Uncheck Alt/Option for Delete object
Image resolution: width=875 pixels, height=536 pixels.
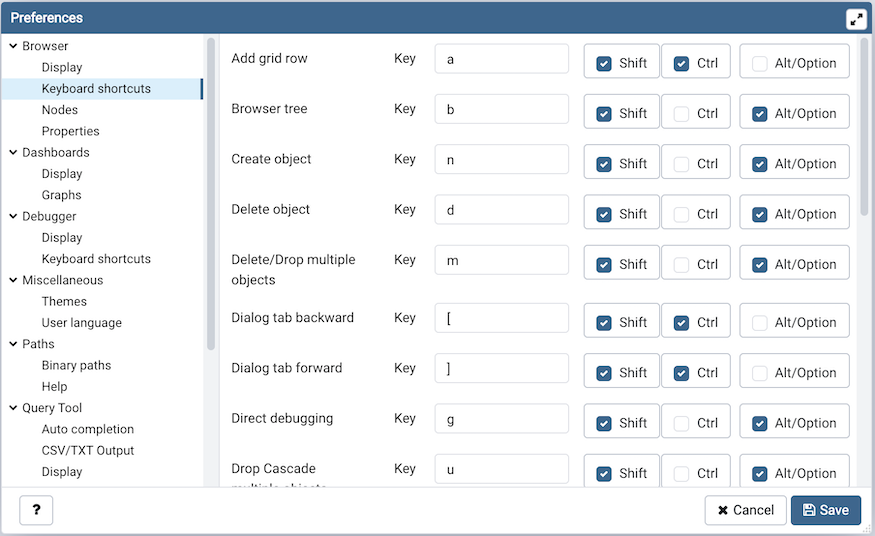(x=759, y=215)
